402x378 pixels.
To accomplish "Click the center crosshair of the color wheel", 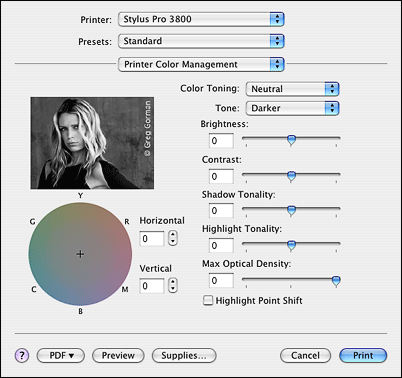I will coord(80,254).
